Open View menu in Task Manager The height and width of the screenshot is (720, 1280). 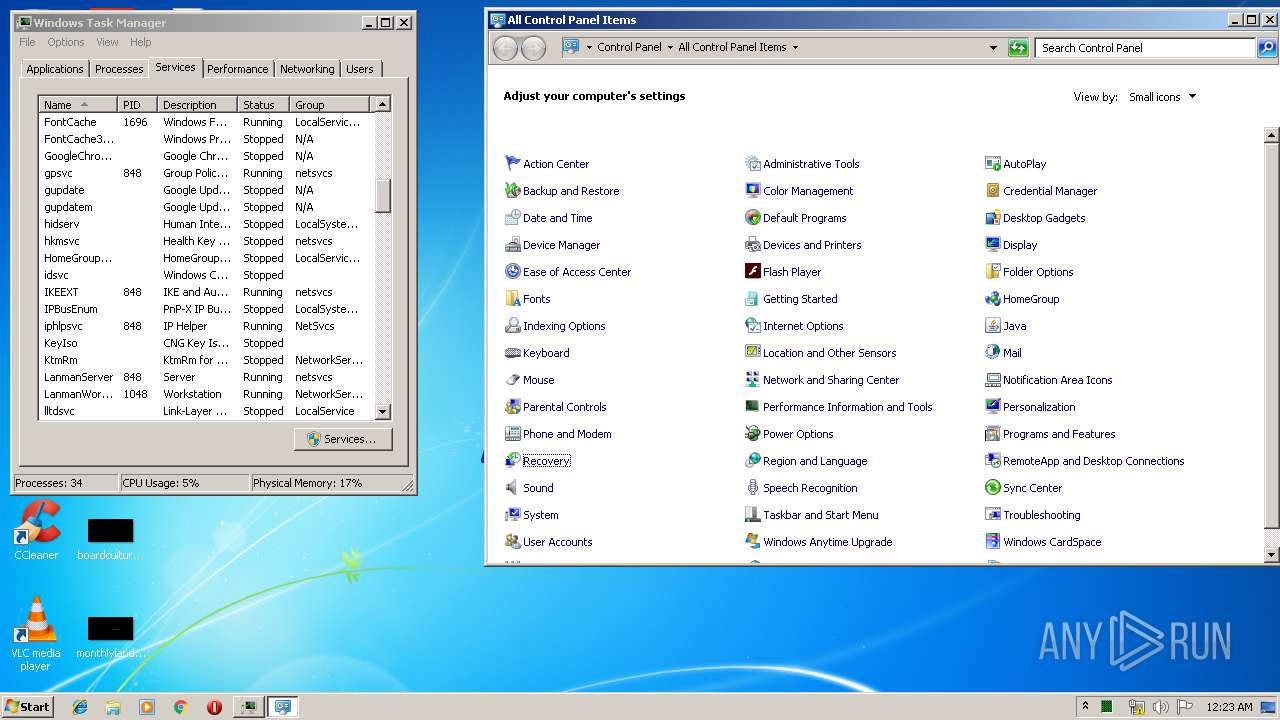(x=107, y=42)
